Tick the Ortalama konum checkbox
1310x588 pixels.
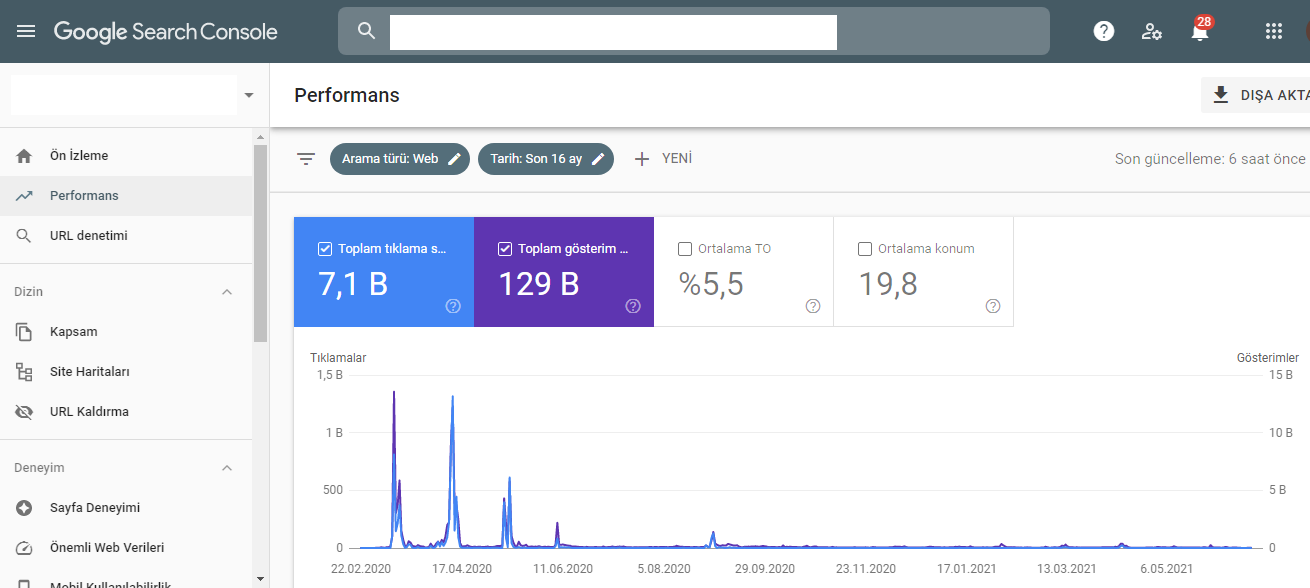tap(865, 249)
